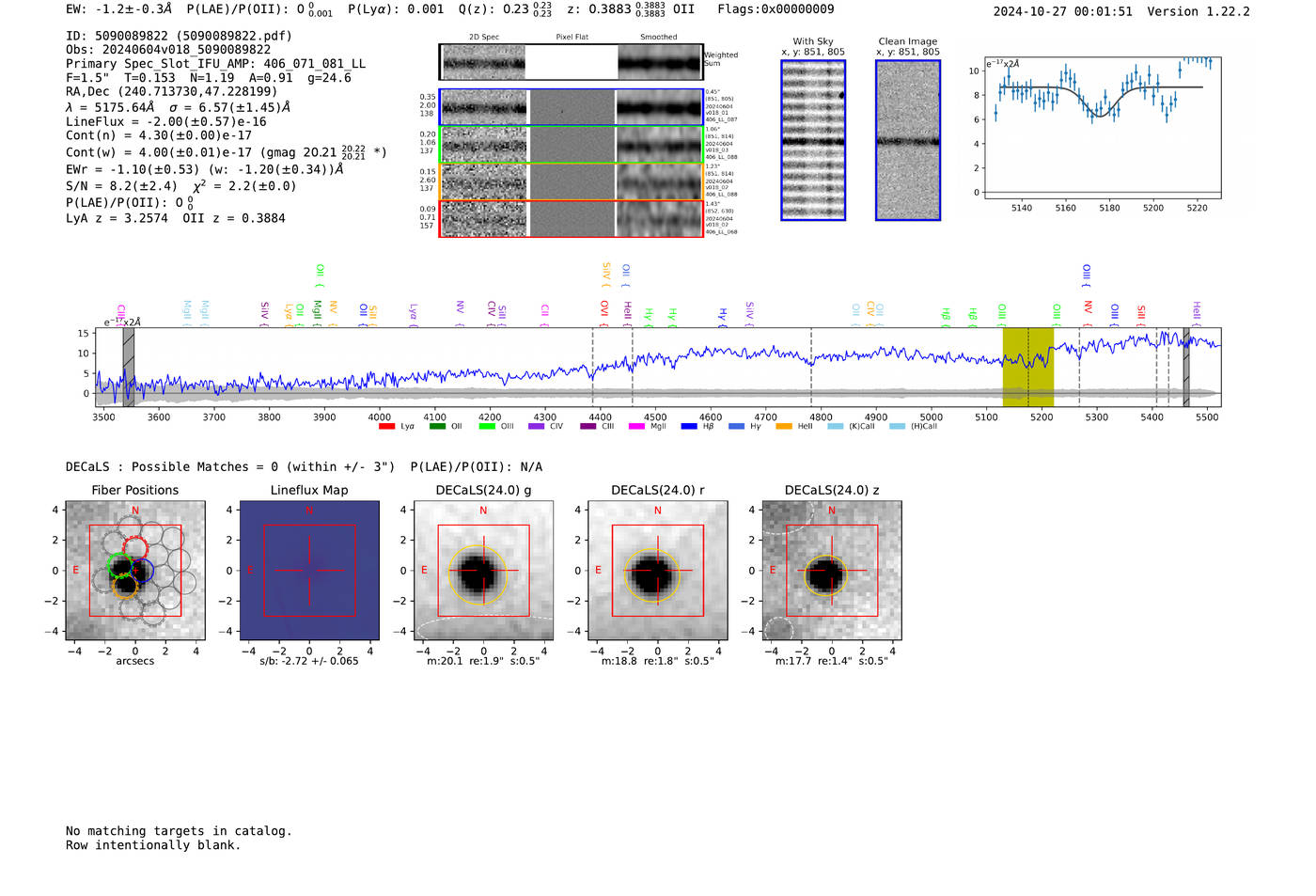Open the Lineflux Map panel
1316x896 pixels.
tap(309, 571)
